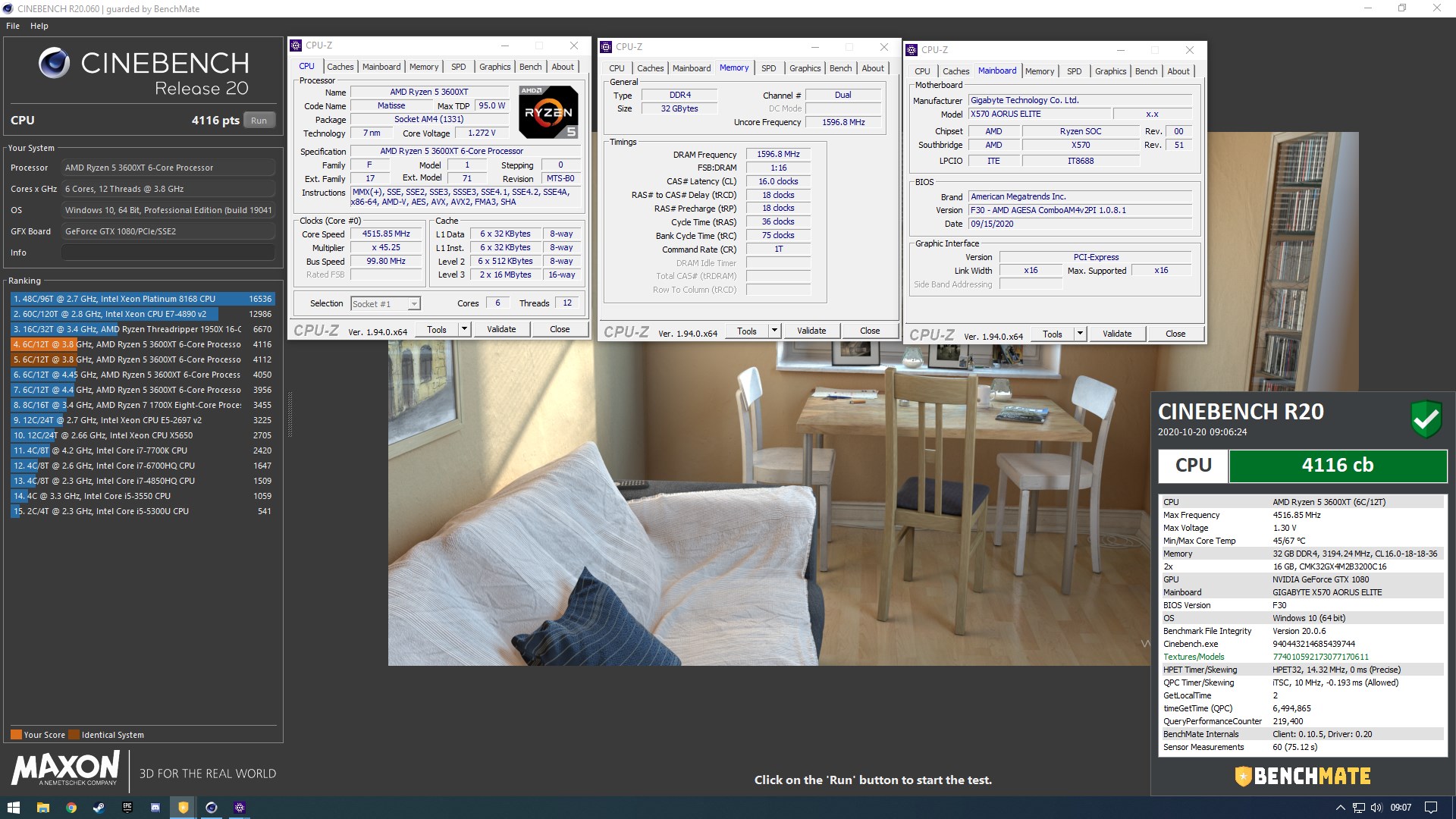1456x819 pixels.
Task: Click the DRAM Frequency value 1596.8 MHz
Action: [778, 154]
